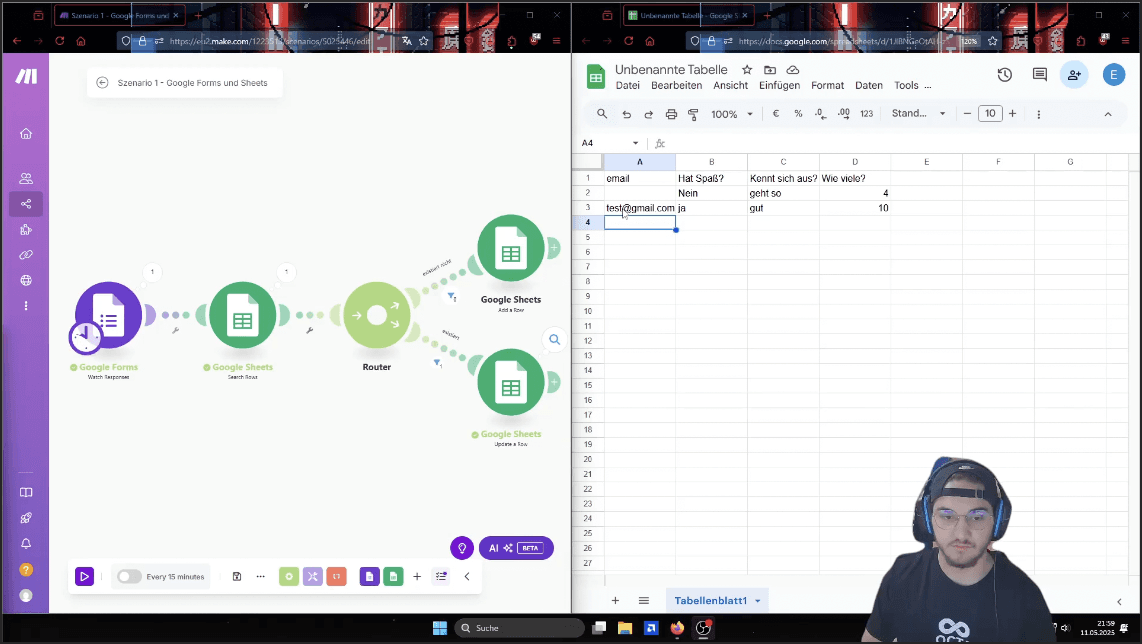This screenshot has height=644, width=1142.
Task: Open the green Flow control gear tool
Action: [x=289, y=576]
